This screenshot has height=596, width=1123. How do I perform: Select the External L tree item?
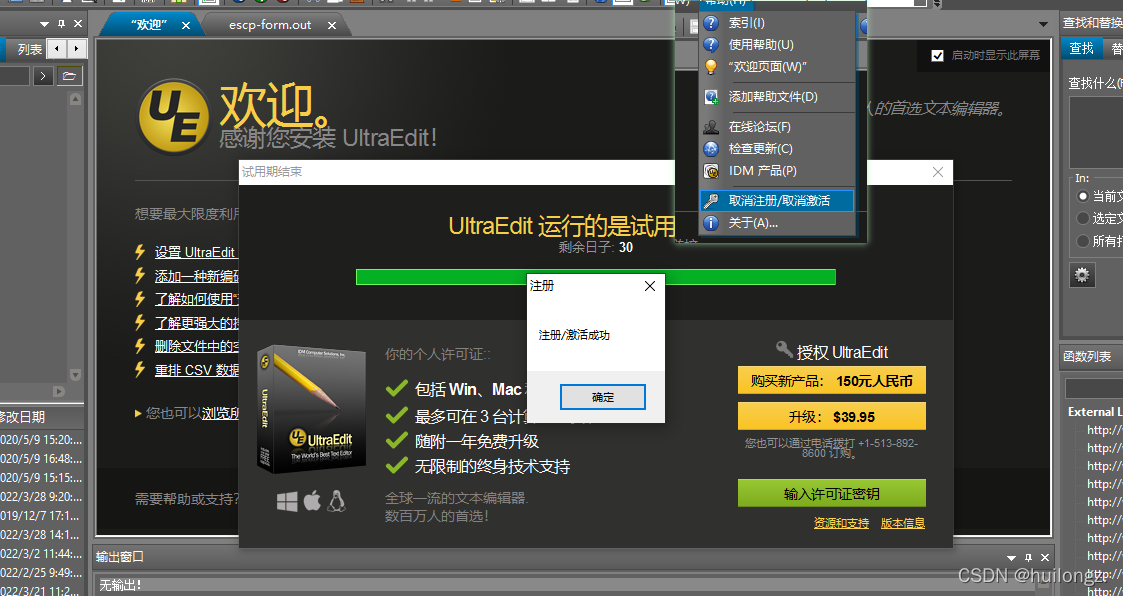click(x=1095, y=411)
